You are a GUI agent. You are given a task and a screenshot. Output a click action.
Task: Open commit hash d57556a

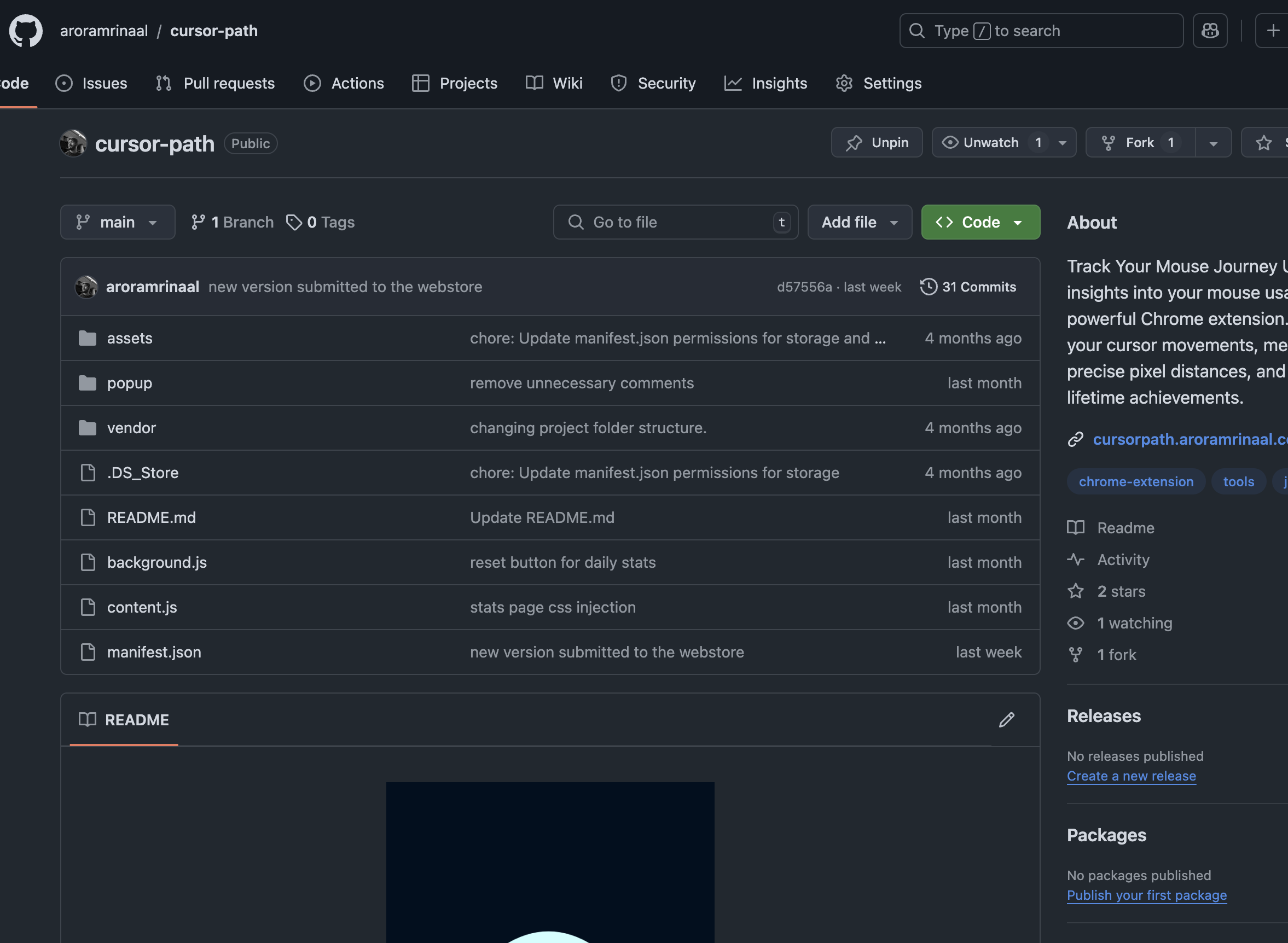[x=804, y=287]
